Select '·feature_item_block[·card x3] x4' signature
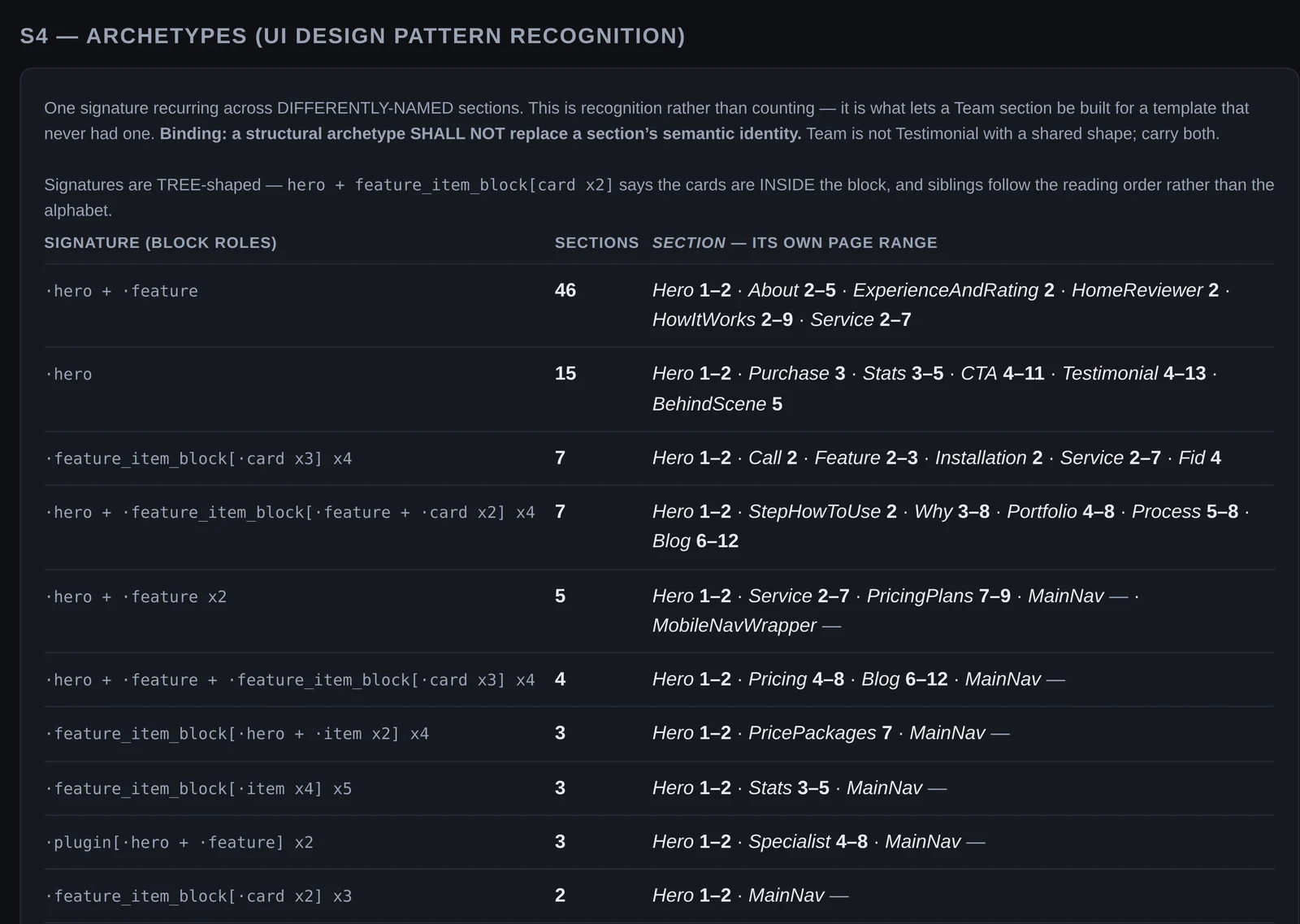1300x924 pixels. click(x=198, y=458)
